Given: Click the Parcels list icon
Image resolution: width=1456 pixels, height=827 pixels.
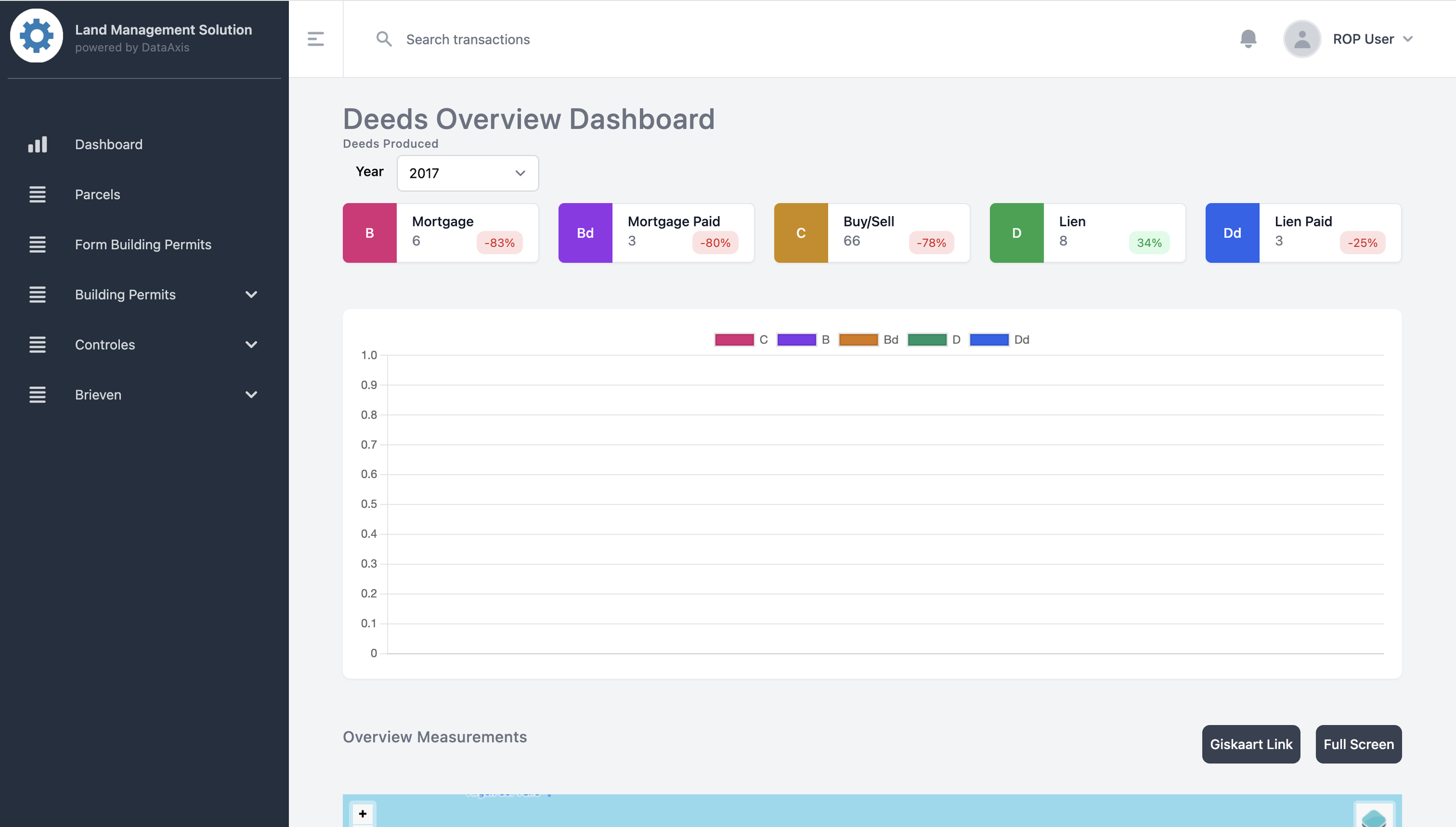Looking at the screenshot, I should tap(38, 195).
